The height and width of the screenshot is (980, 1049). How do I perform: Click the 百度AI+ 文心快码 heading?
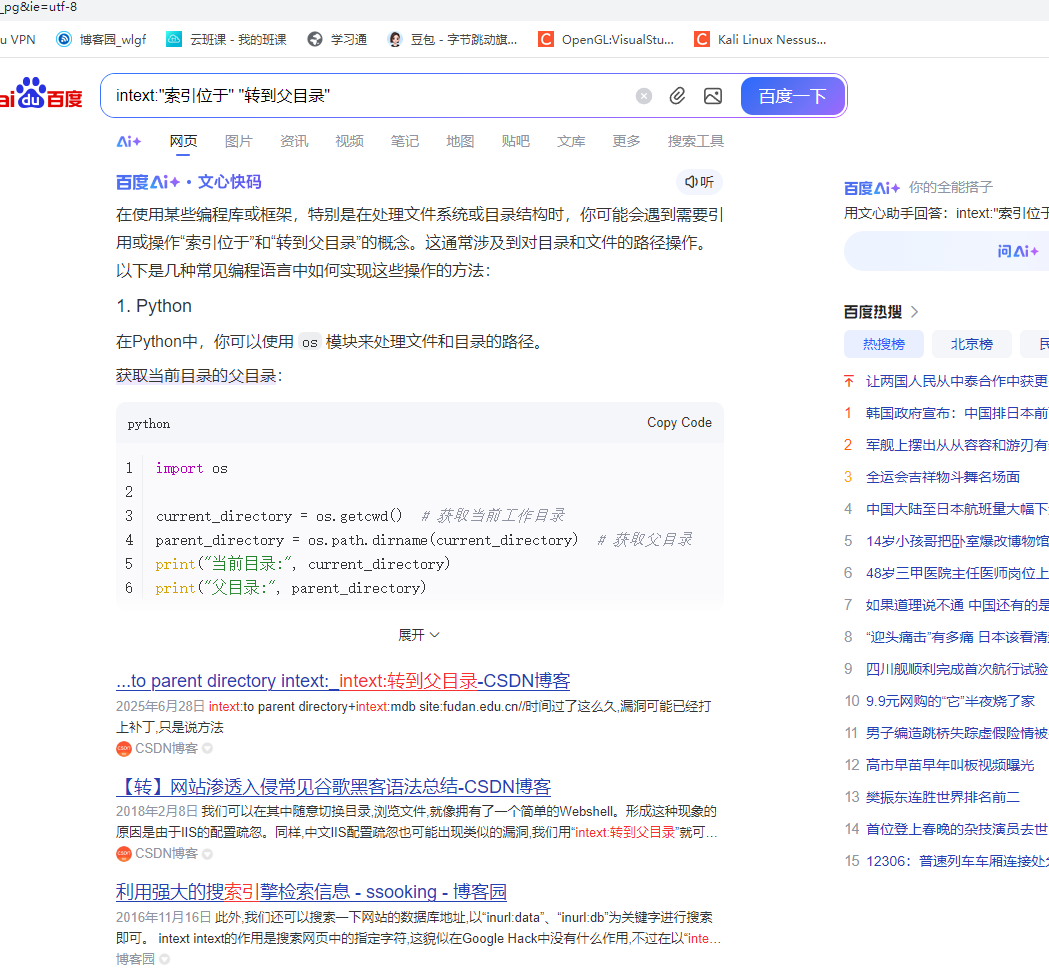pyautogui.click(x=189, y=182)
